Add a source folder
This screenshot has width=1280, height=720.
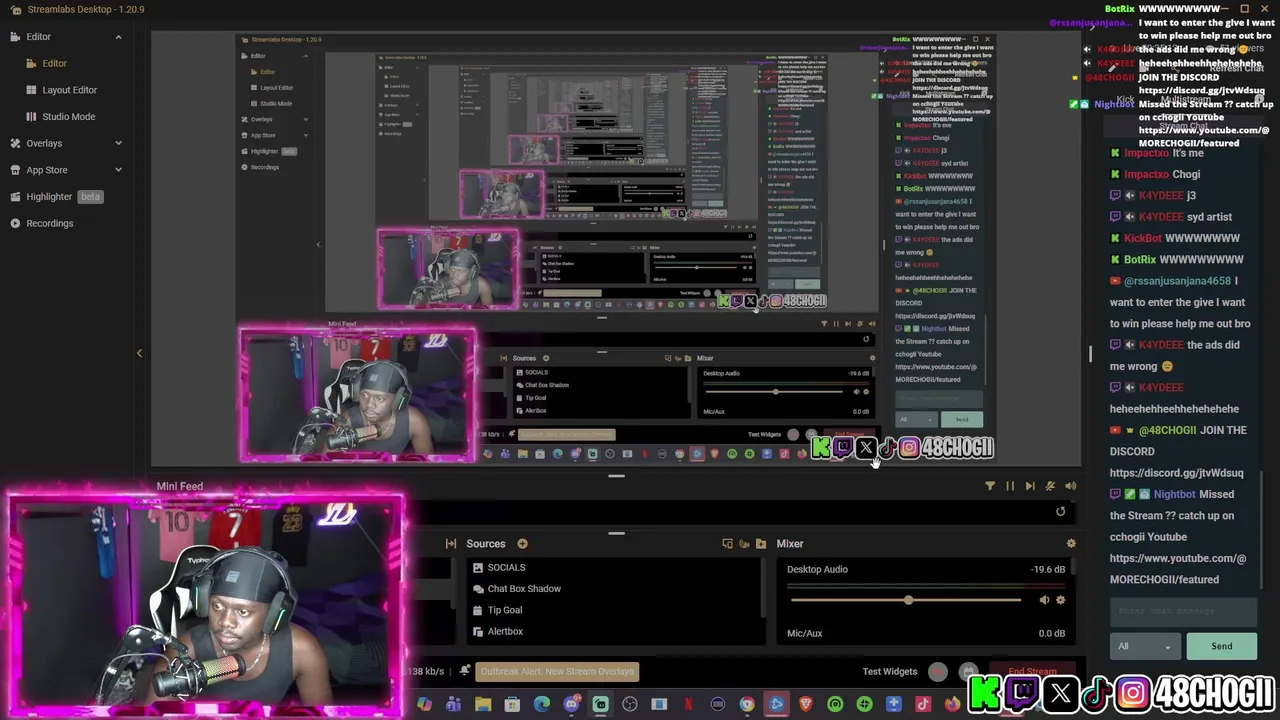[x=761, y=544]
